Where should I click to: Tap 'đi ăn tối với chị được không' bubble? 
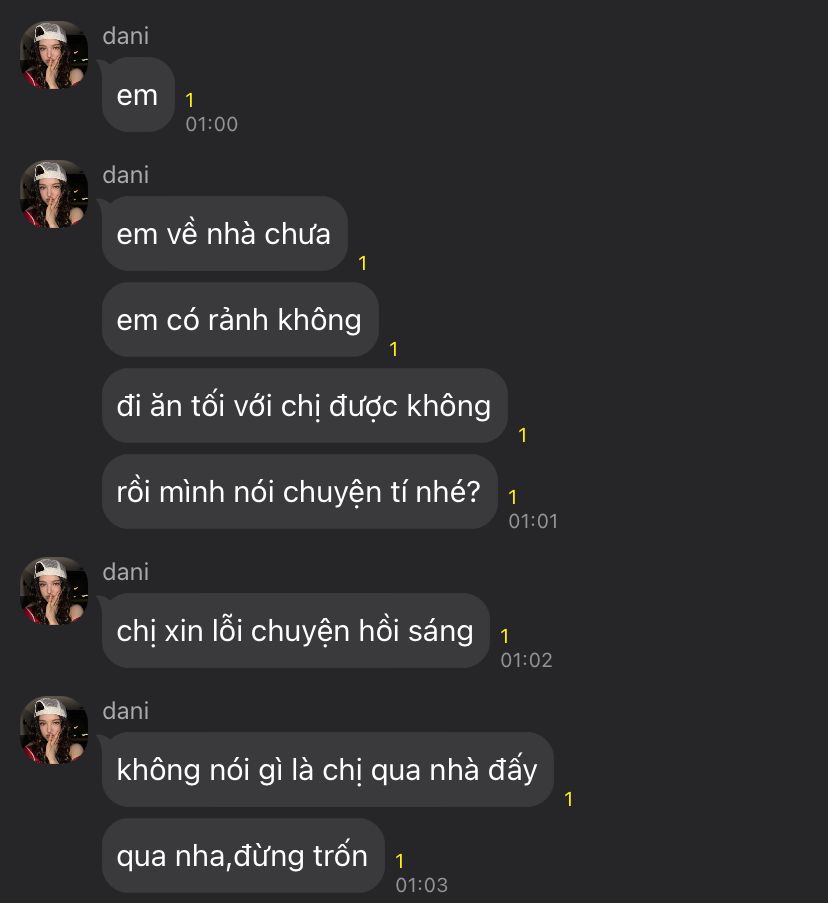[305, 405]
